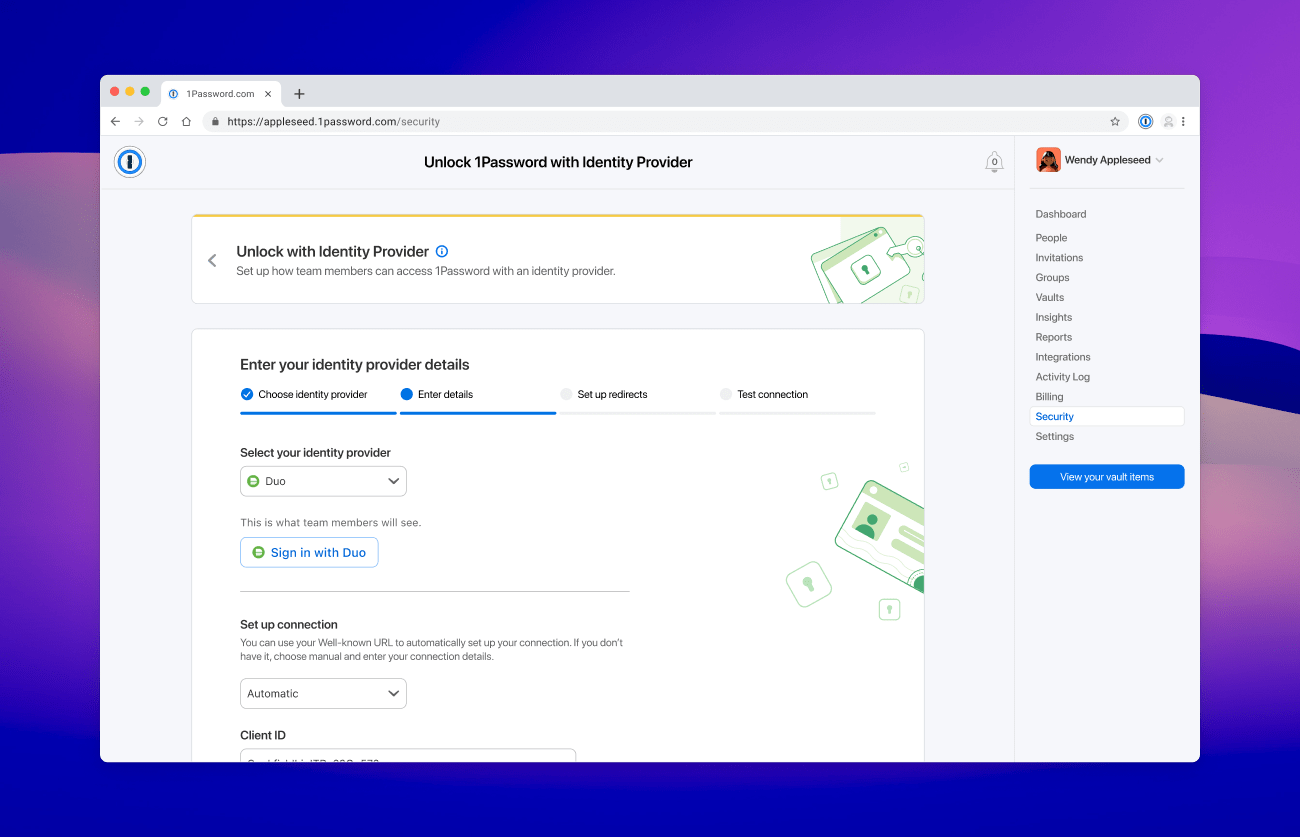The height and width of the screenshot is (837, 1300).
Task: Select People in the sidebar navigation
Action: click(x=1051, y=237)
